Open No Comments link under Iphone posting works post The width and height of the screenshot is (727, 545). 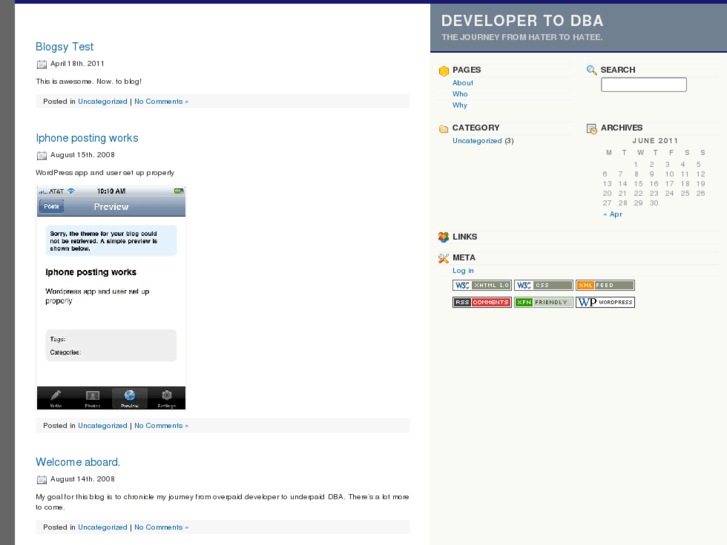[161, 426]
